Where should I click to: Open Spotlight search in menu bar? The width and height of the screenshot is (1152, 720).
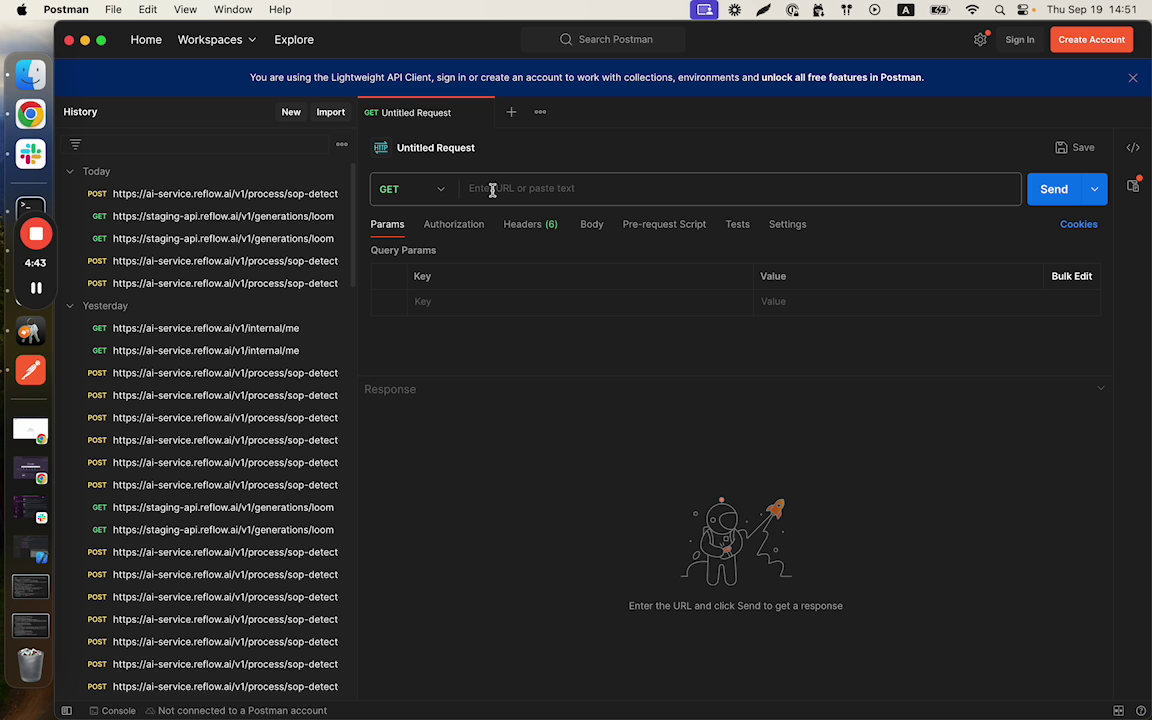pos(1000,10)
